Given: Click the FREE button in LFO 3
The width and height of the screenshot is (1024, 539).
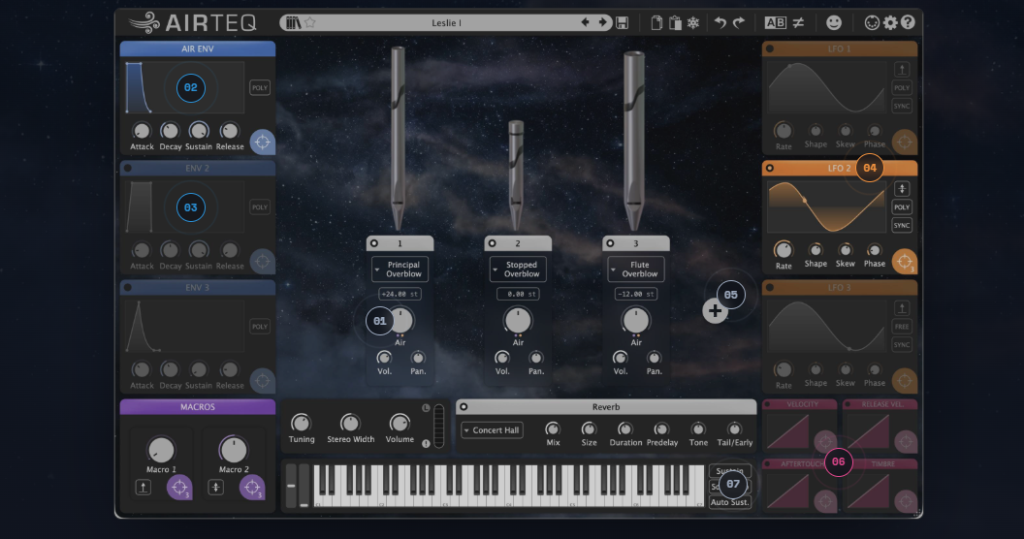Looking at the screenshot, I should pyautogui.click(x=902, y=327).
